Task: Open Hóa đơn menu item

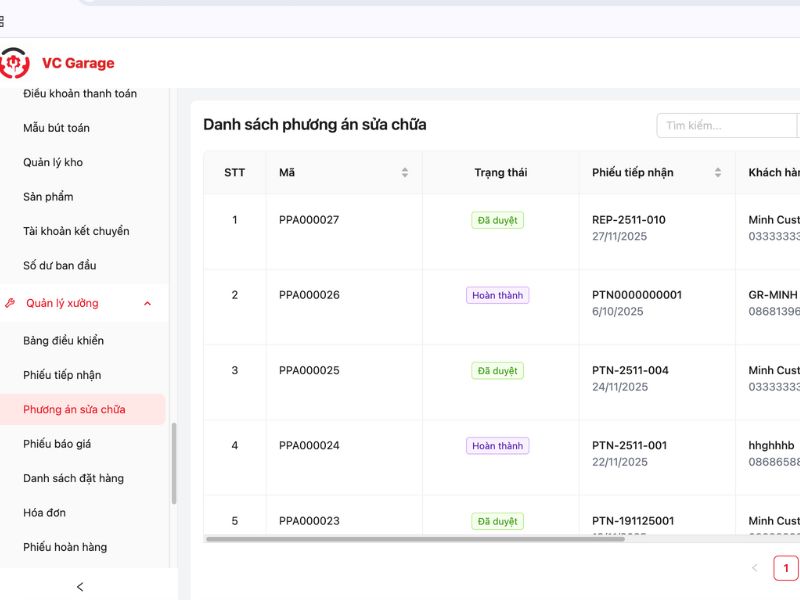Action: [x=44, y=513]
